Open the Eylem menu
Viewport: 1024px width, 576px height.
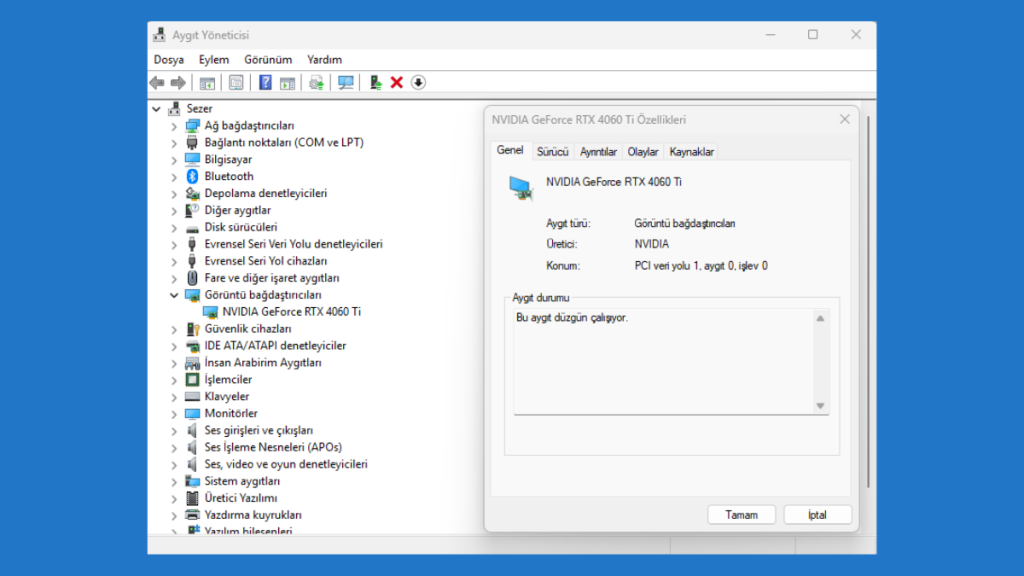[214, 59]
